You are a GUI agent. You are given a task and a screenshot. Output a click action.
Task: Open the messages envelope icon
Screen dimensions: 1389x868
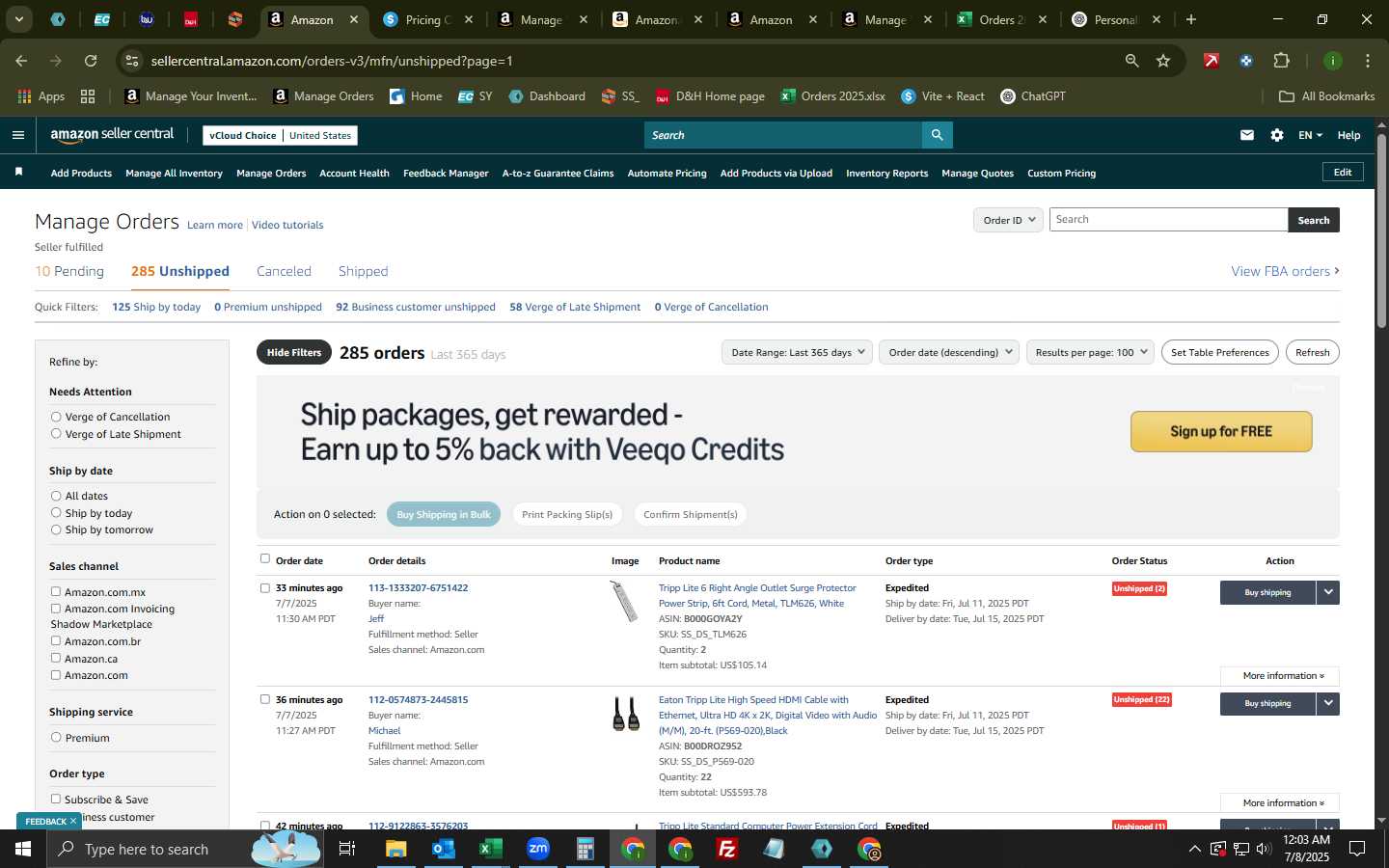(1247, 135)
